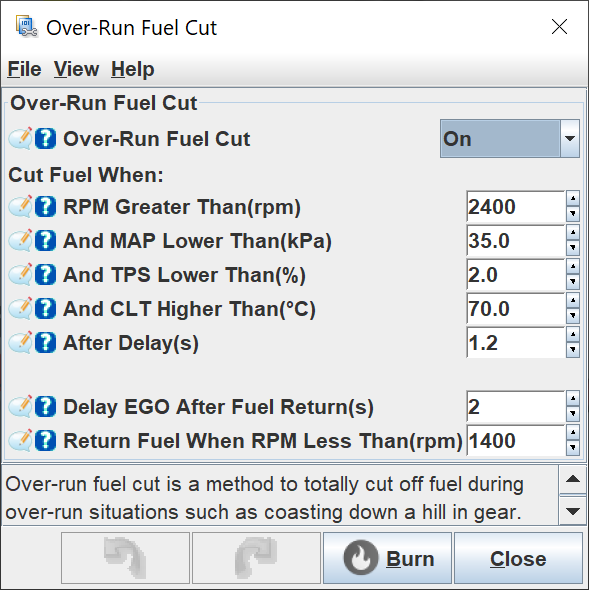Viewport: 589px width, 590px height.
Task: Click the CLT Higher Than input field
Action: [515, 309]
